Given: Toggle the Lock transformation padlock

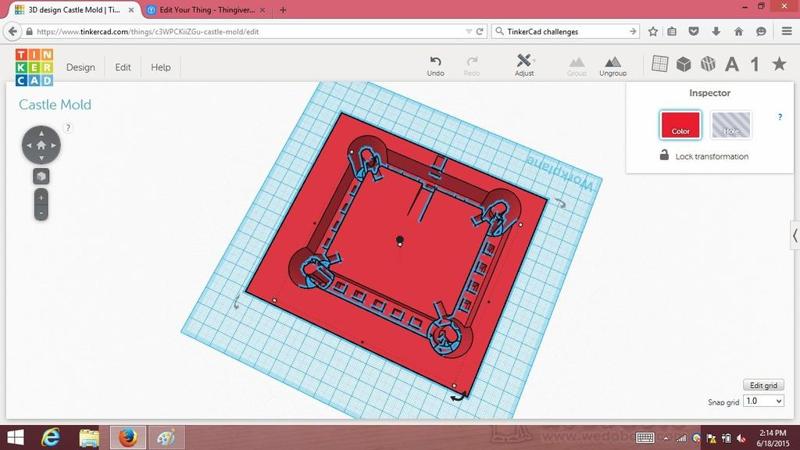Looking at the screenshot, I should (x=664, y=155).
